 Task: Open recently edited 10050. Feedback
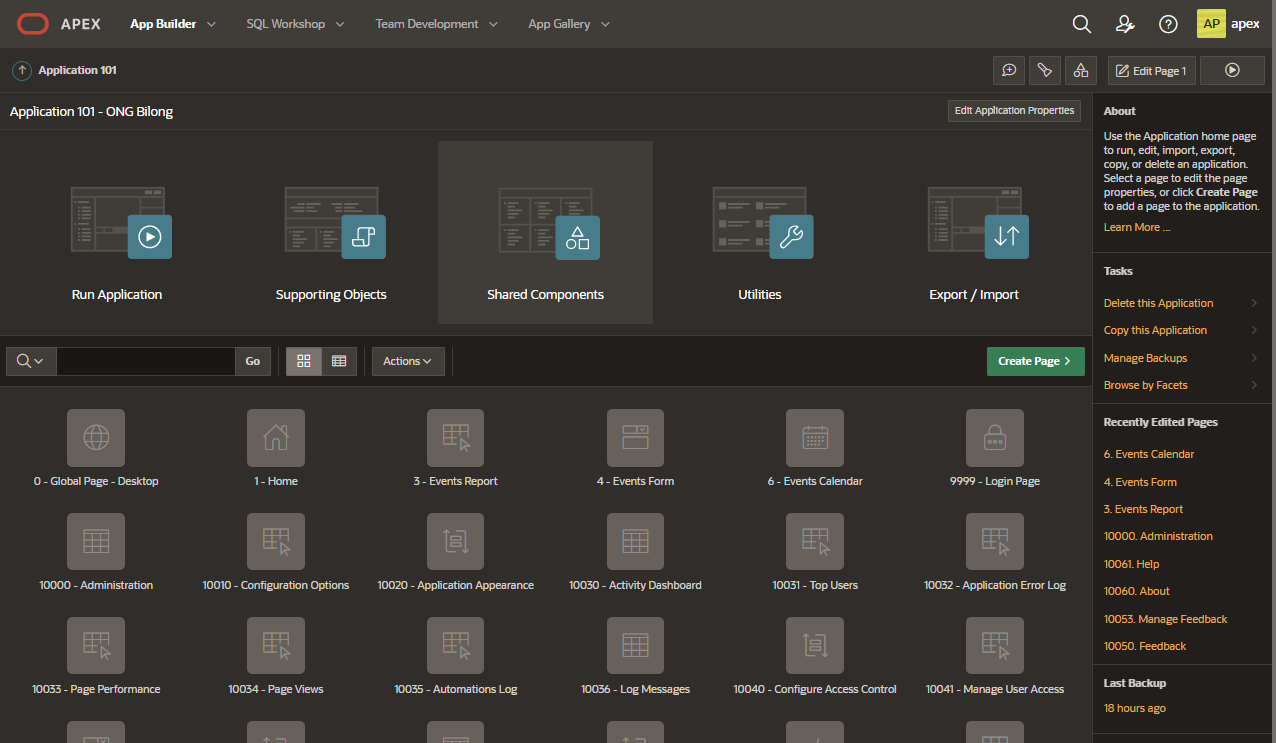pos(1145,646)
